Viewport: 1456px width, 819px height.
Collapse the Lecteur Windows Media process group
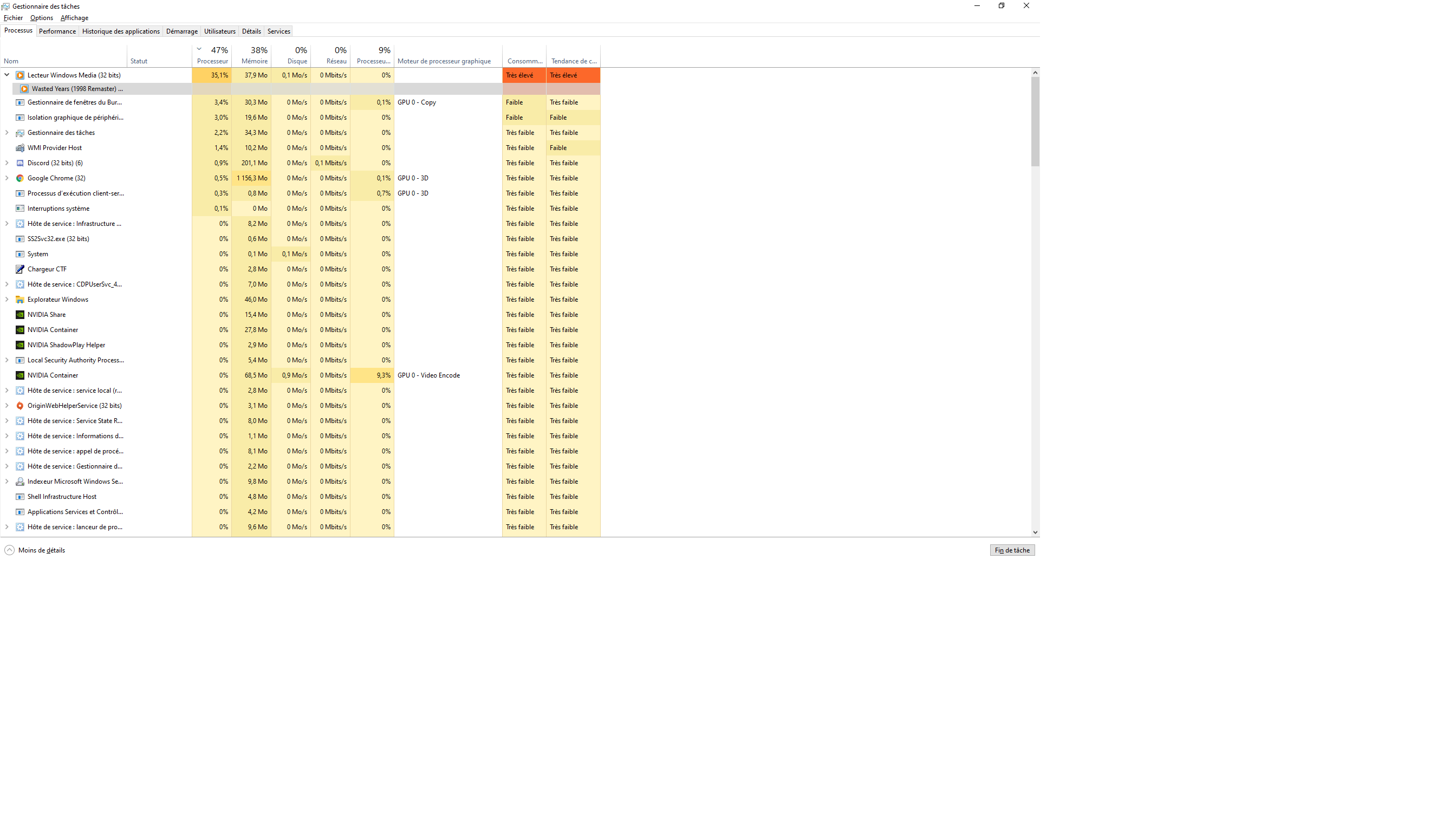pyautogui.click(x=7, y=75)
